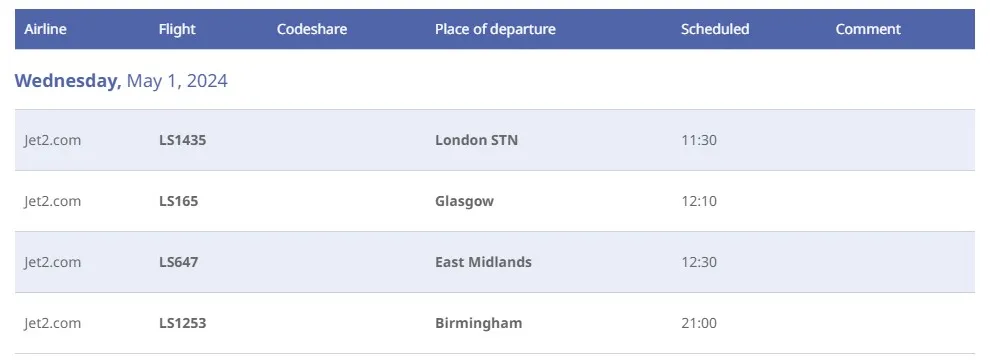The image size is (990, 364).
Task: Open flight LS1435 details
Action: 182,140
